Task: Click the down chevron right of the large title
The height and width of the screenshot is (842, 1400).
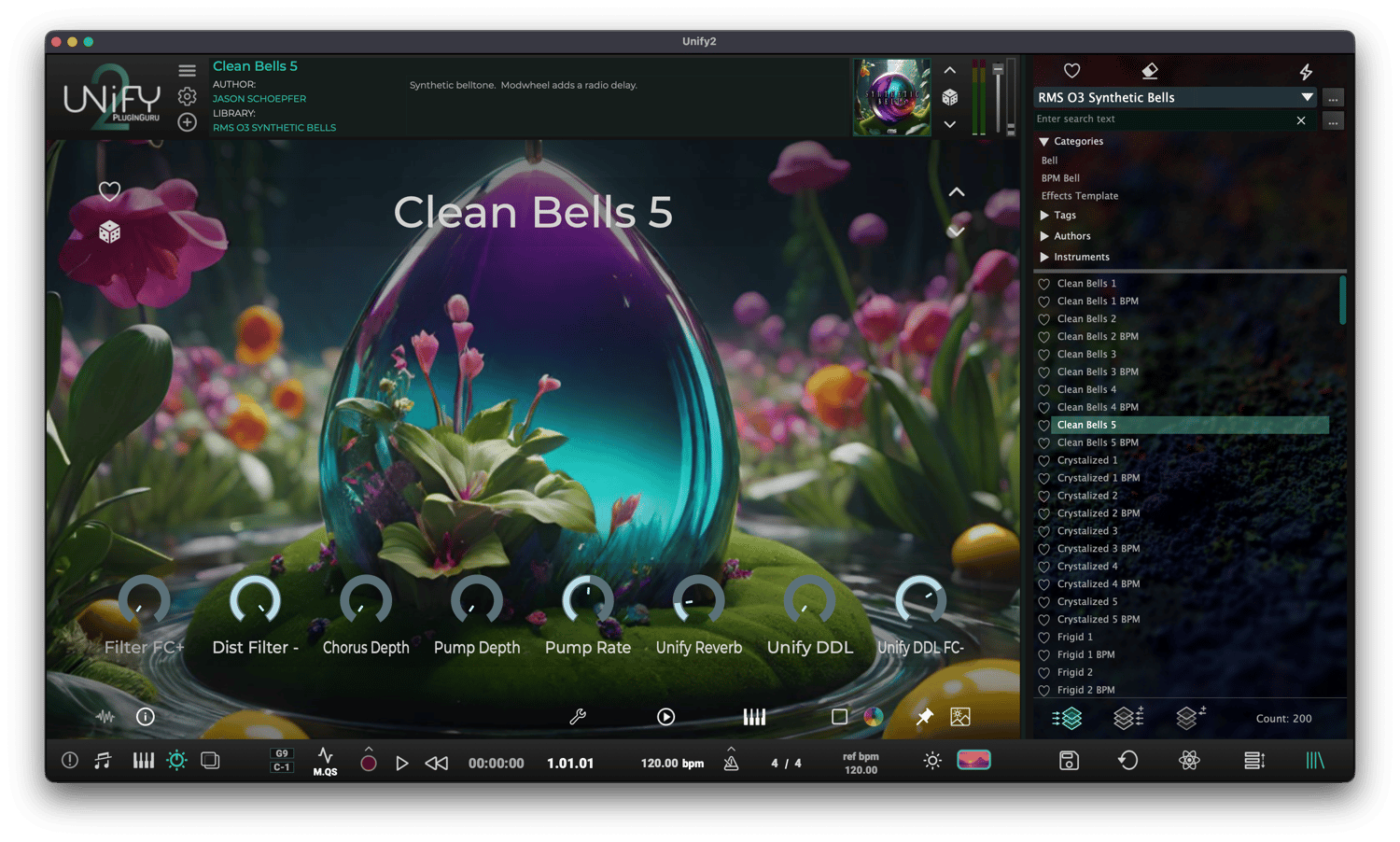Action: click(957, 232)
